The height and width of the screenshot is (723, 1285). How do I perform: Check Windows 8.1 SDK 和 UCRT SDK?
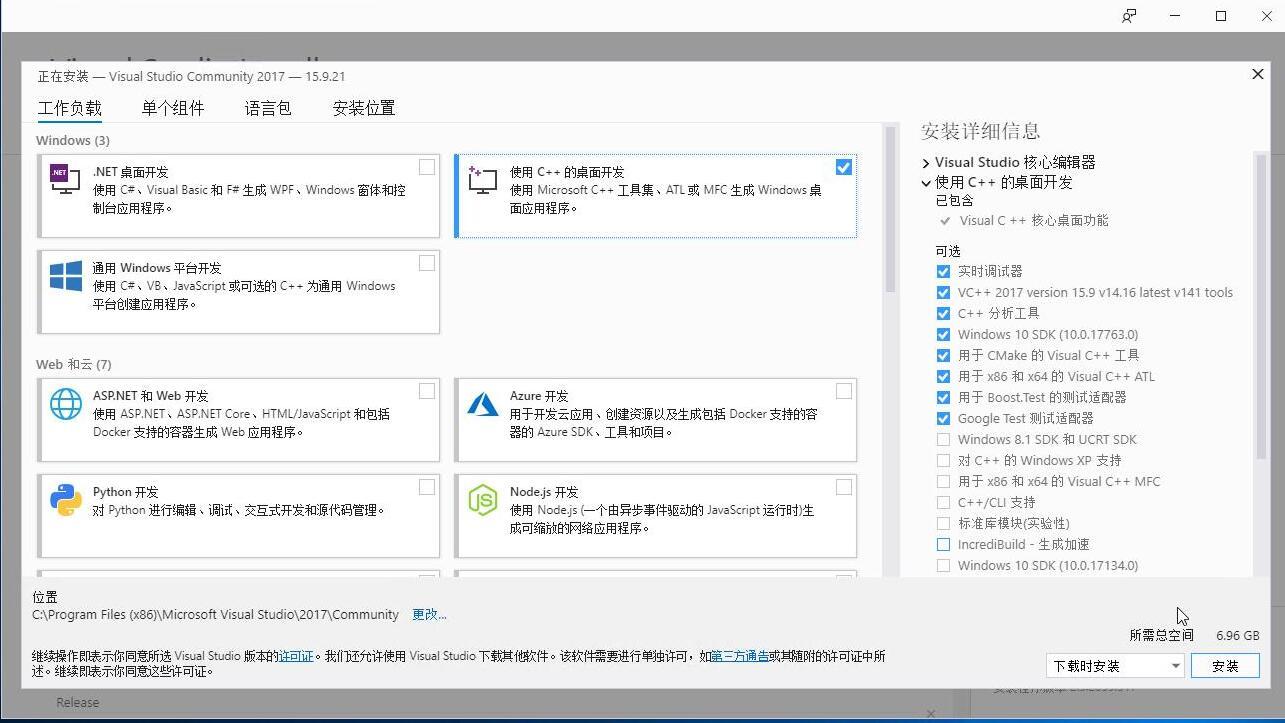pos(943,439)
